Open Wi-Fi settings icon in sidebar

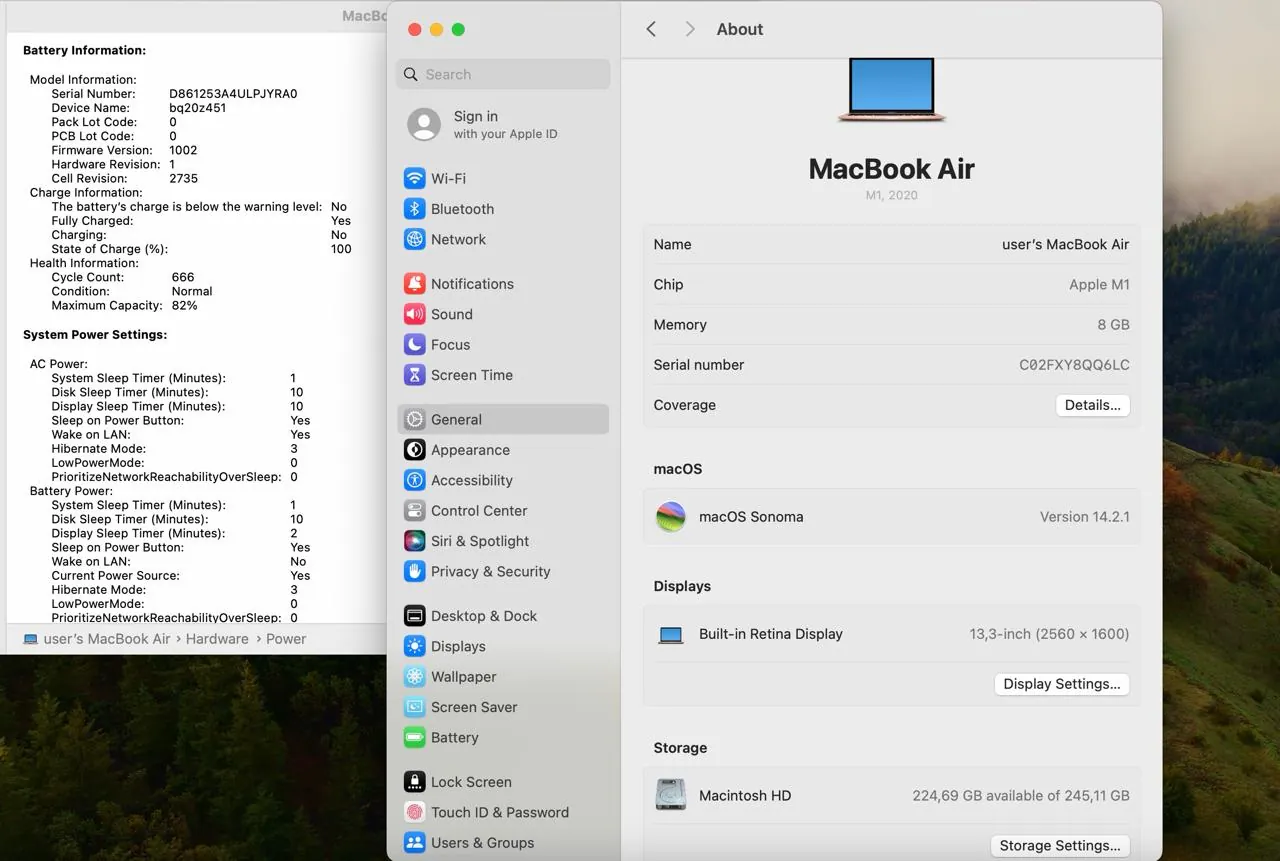[414, 178]
